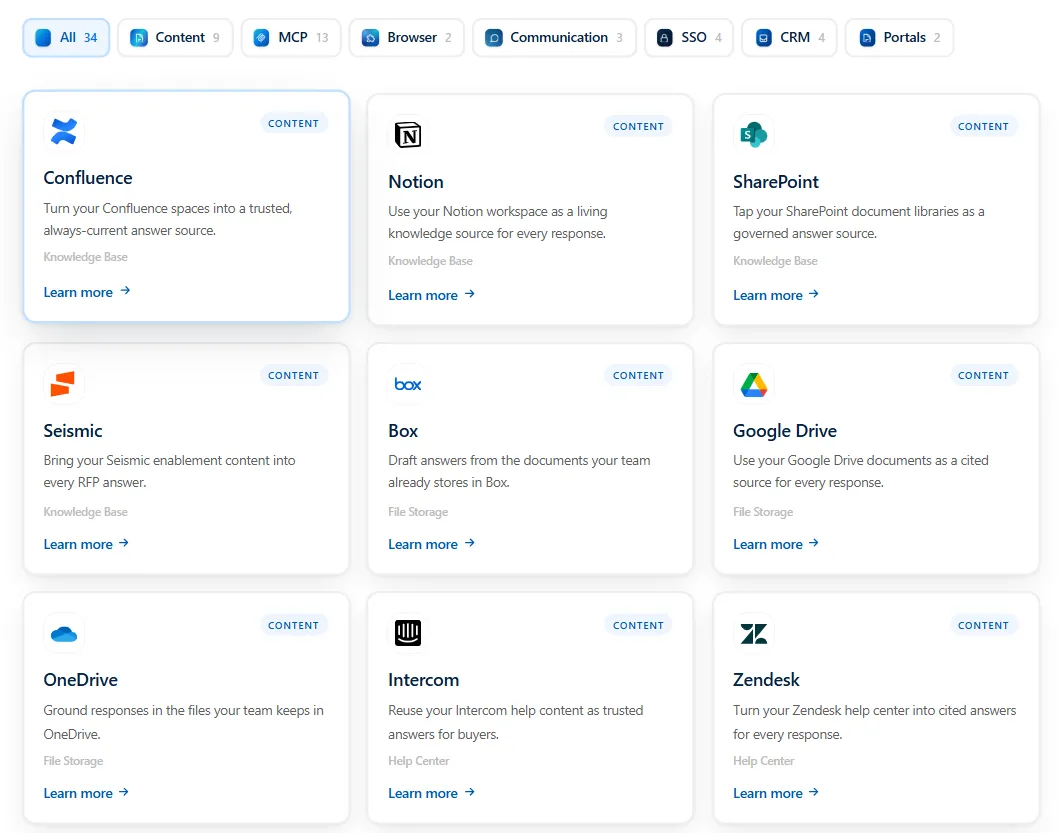
Task: Switch to the Communication filter tab
Action: (554, 38)
